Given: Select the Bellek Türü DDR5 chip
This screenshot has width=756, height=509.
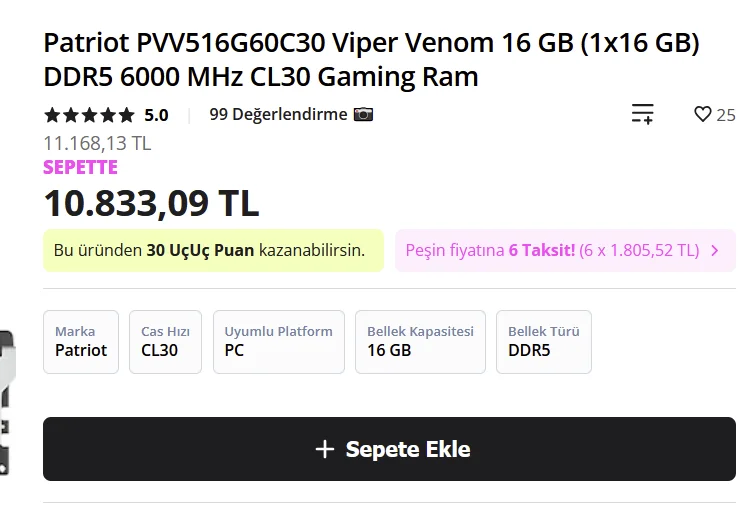Looking at the screenshot, I should 543,342.
